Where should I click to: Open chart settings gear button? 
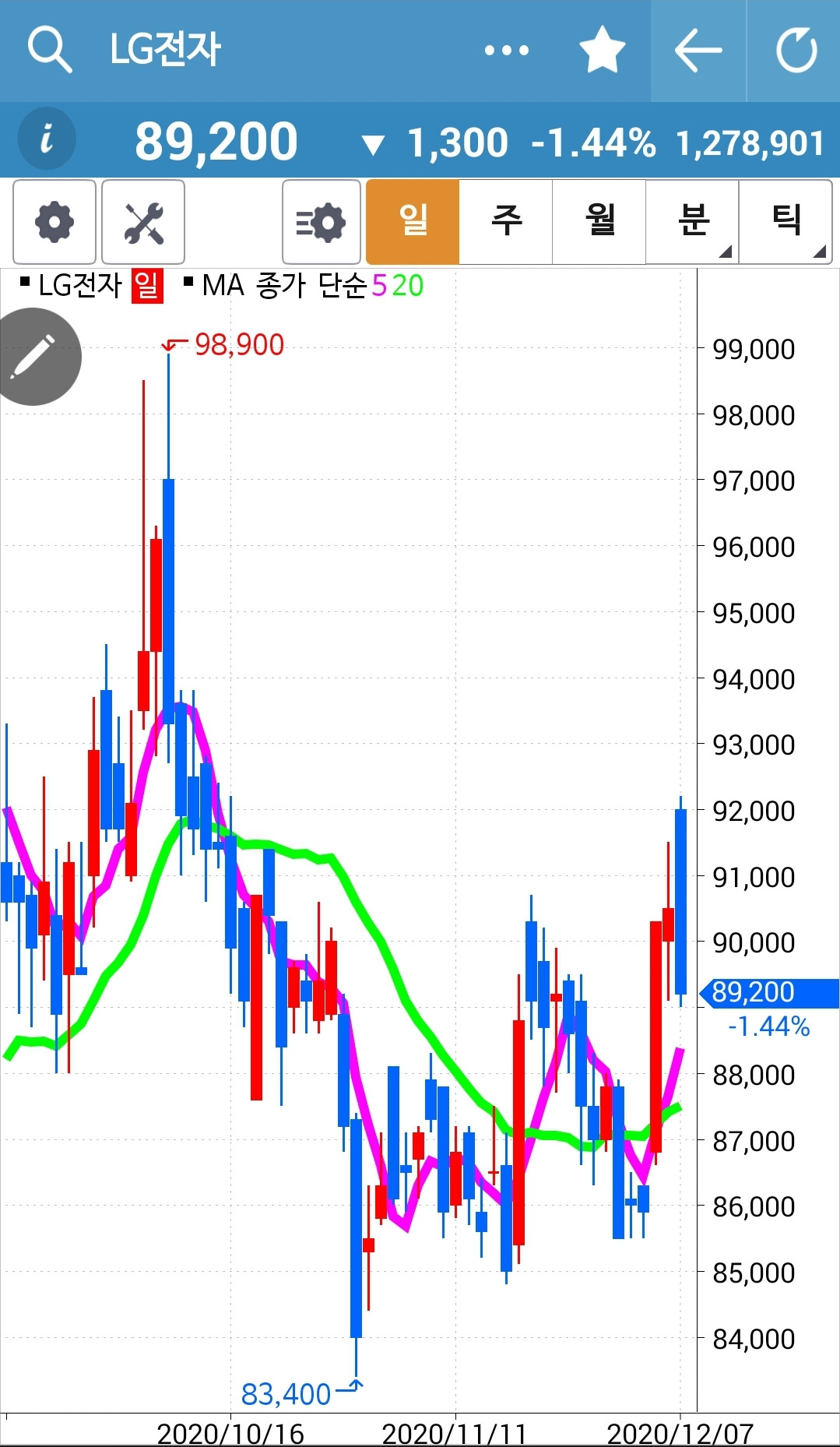pyautogui.click(x=54, y=222)
